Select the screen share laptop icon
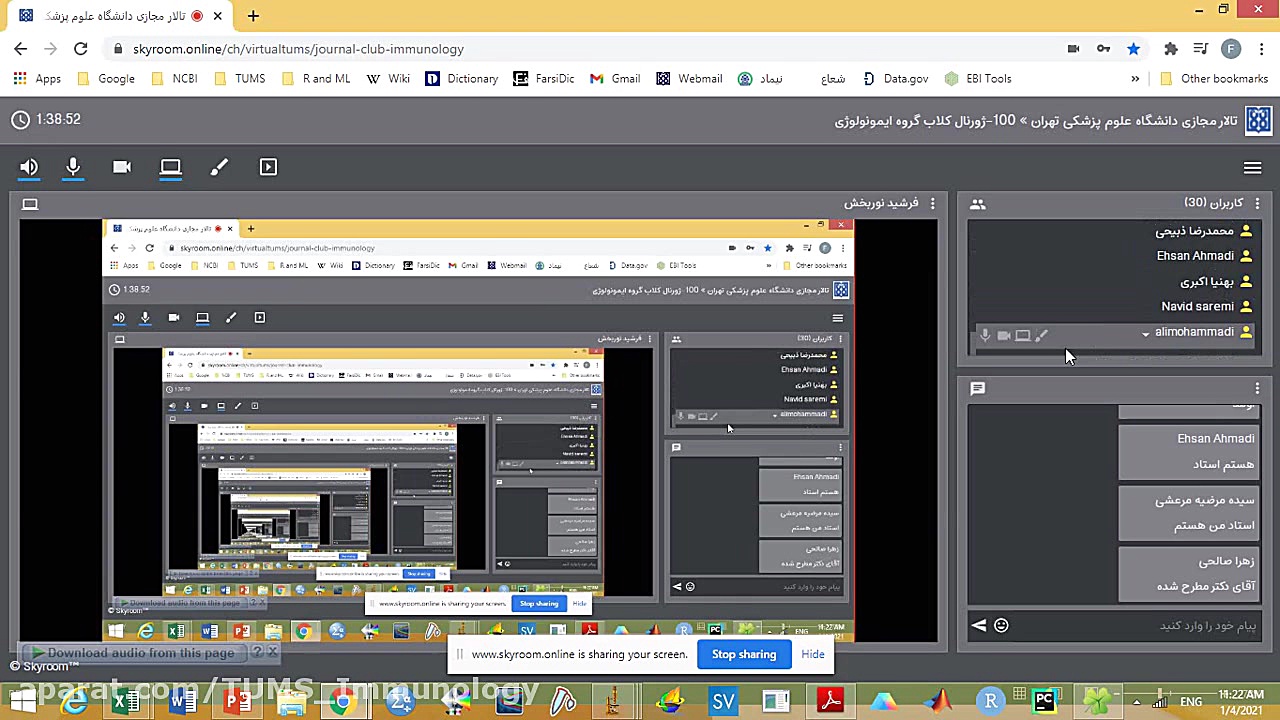This screenshot has width=1280, height=720. click(x=170, y=167)
